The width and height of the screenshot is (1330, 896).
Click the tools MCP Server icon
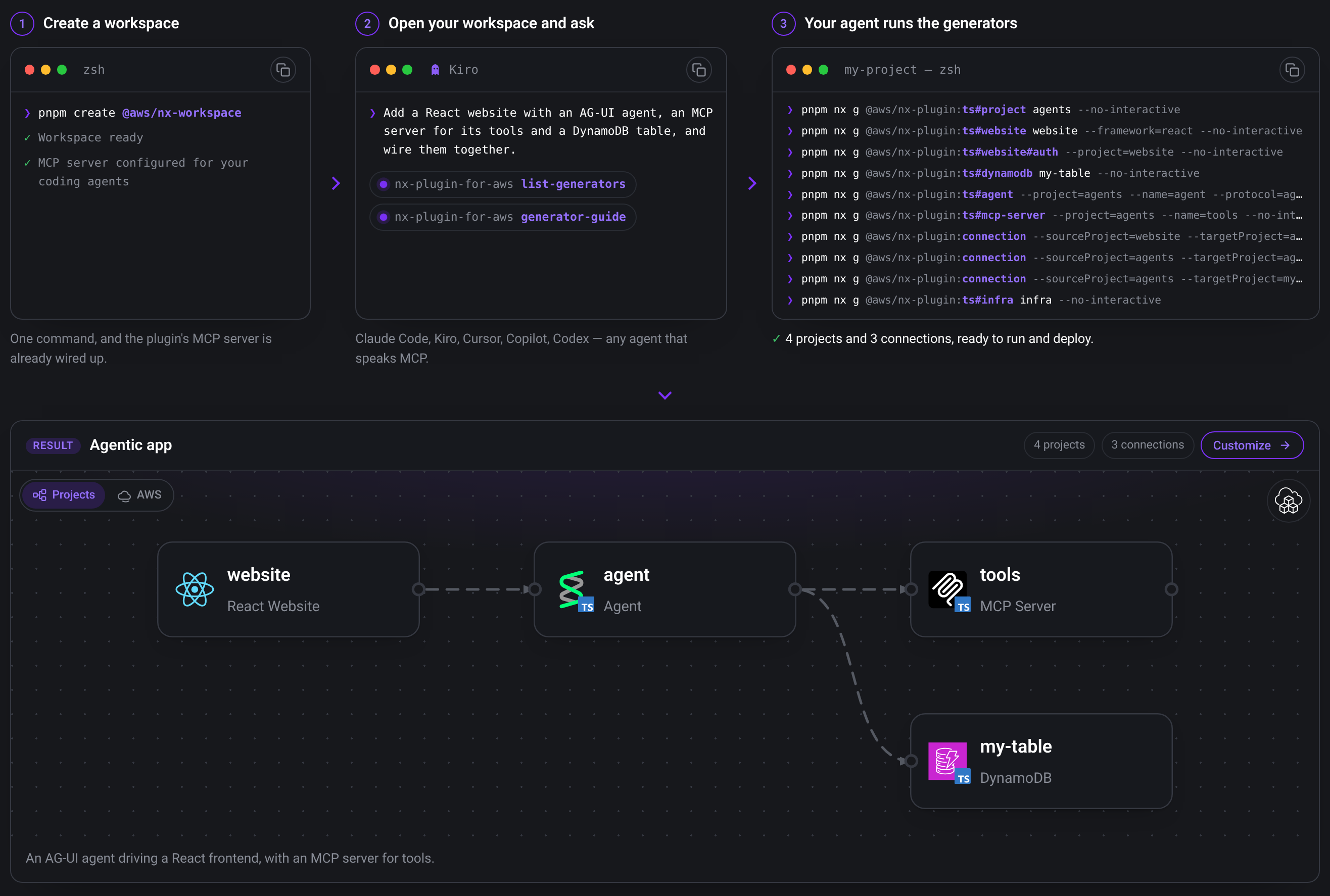click(x=949, y=590)
